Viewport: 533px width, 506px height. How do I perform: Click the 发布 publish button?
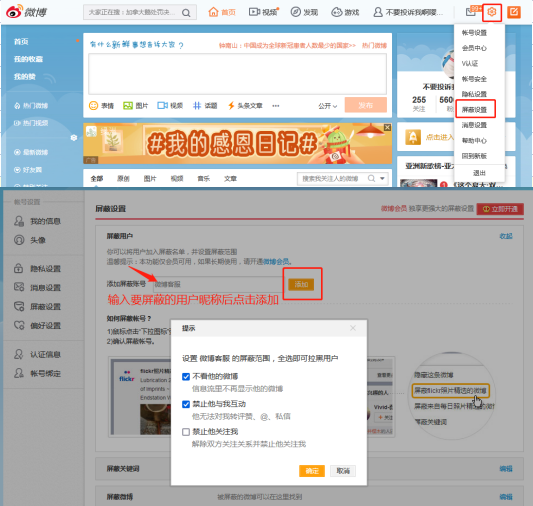click(x=366, y=105)
